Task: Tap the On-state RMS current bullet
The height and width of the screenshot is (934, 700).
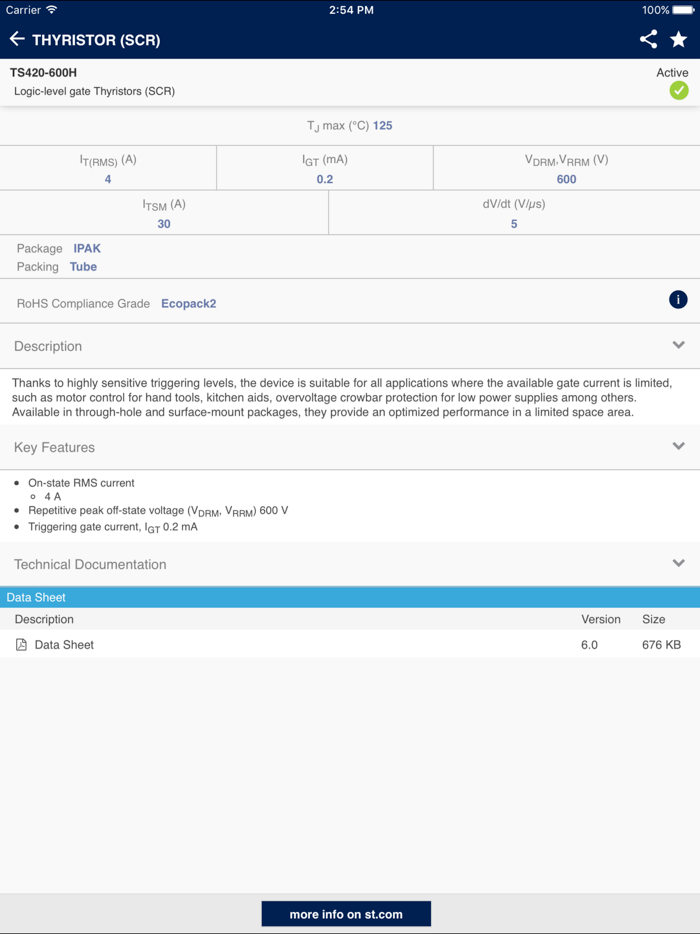Action: click(x=81, y=483)
